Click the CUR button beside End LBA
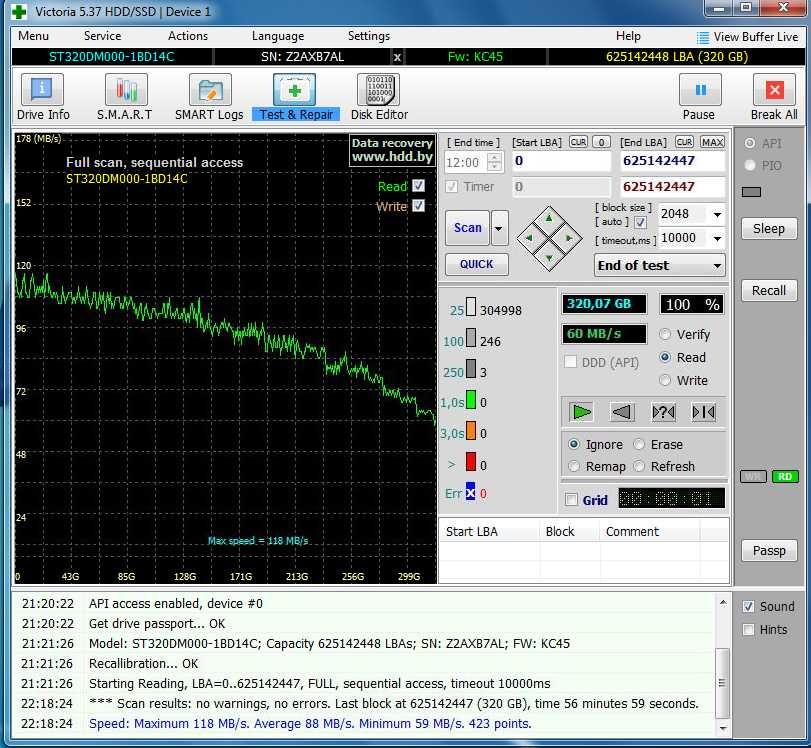The width and height of the screenshot is (811, 748). coord(684,142)
